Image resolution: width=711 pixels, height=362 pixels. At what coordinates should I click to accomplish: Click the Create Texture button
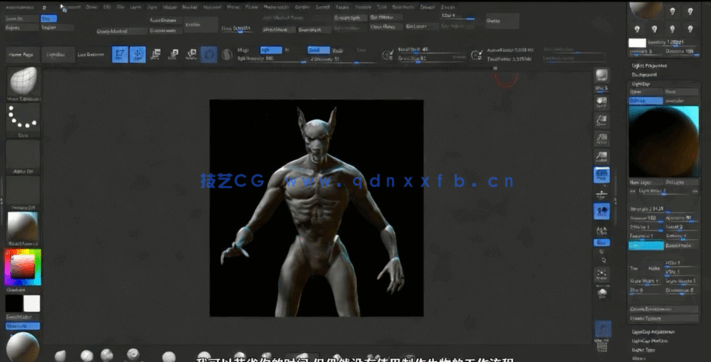click(663, 318)
